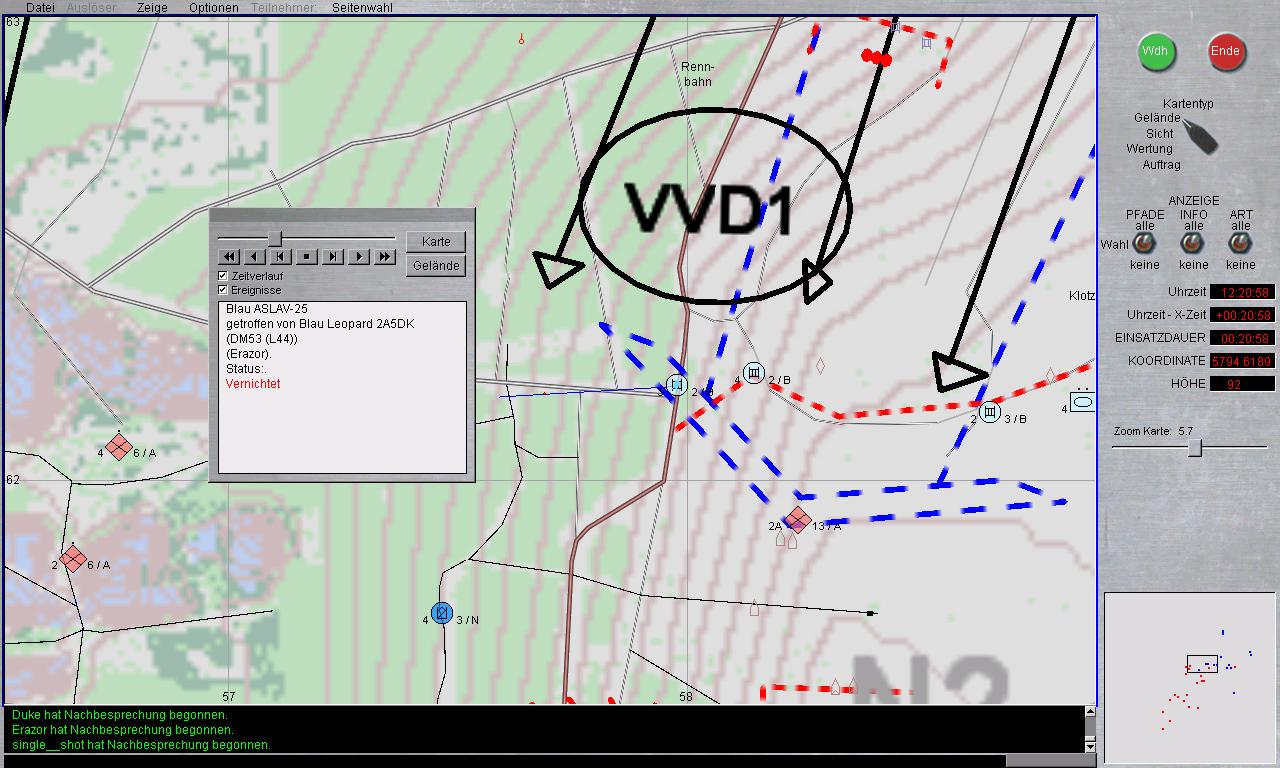The height and width of the screenshot is (768, 1280).
Task: Click the blue 3/B unit marker
Action: click(990, 412)
